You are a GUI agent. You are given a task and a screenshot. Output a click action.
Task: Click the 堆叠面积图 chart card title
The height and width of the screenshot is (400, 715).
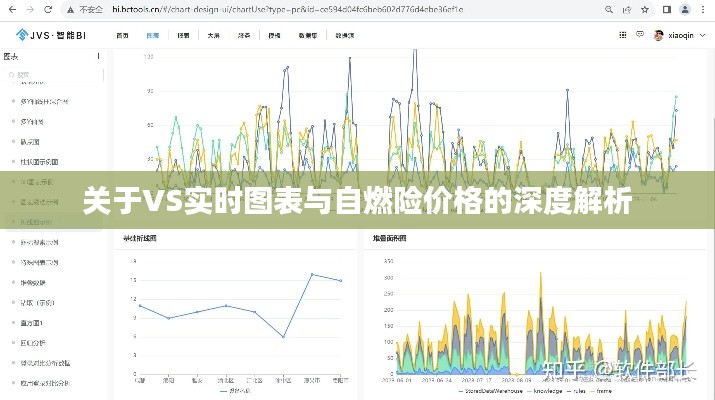(x=389, y=238)
